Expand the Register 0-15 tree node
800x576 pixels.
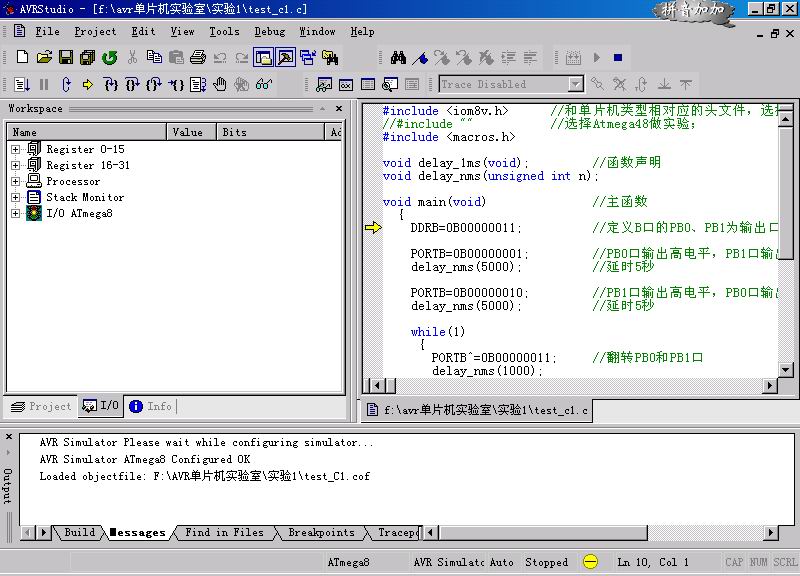16,149
